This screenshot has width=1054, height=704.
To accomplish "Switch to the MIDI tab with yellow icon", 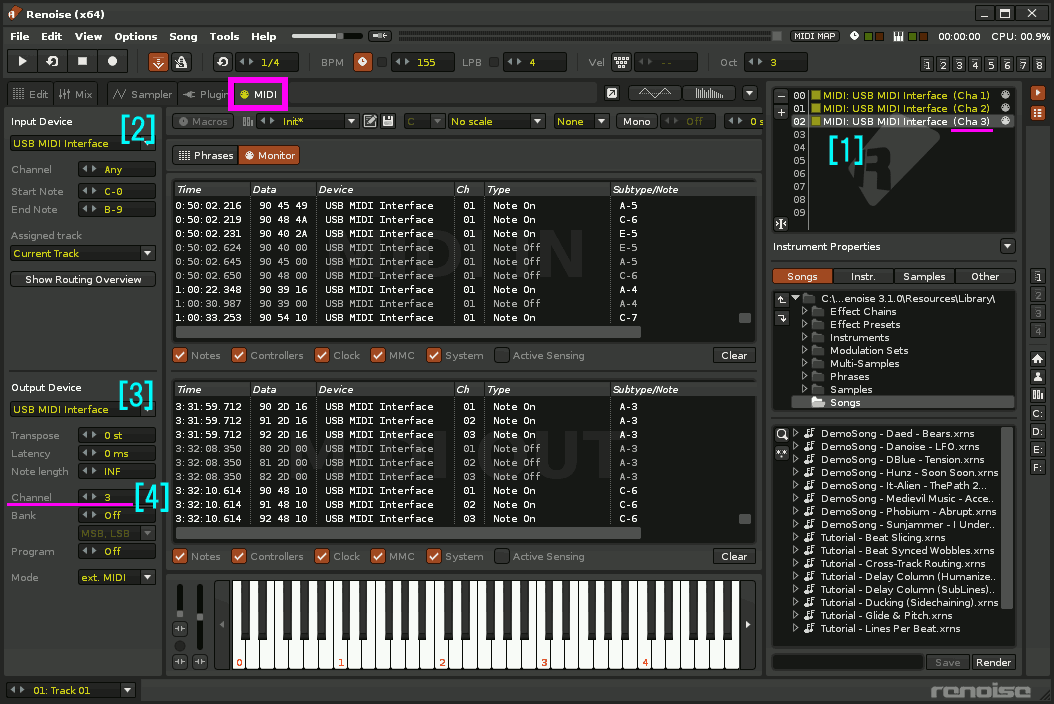I will point(258,92).
